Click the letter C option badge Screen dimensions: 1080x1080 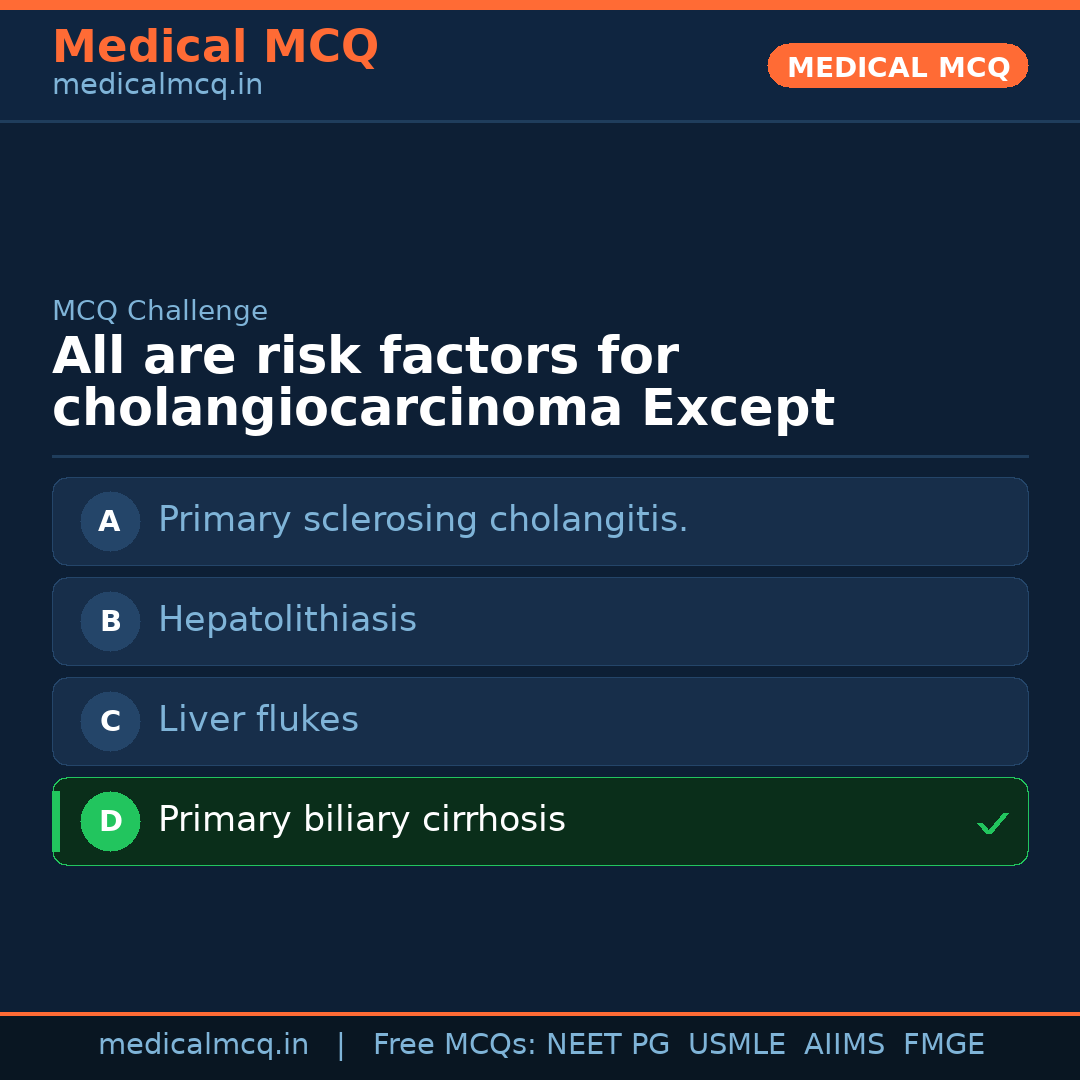(110, 721)
